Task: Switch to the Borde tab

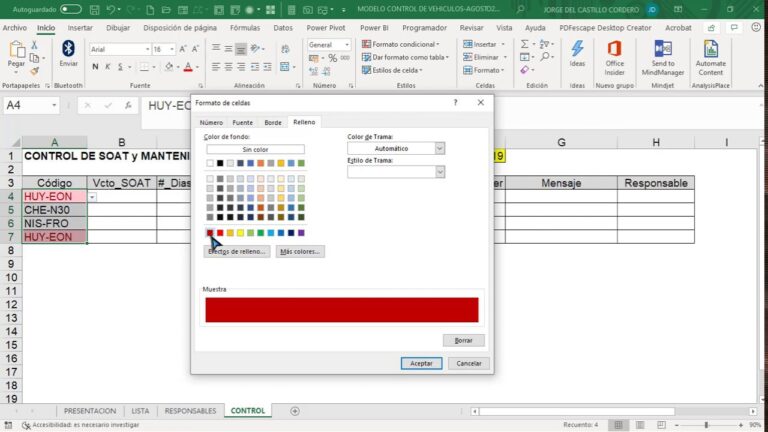Action: 272,122
